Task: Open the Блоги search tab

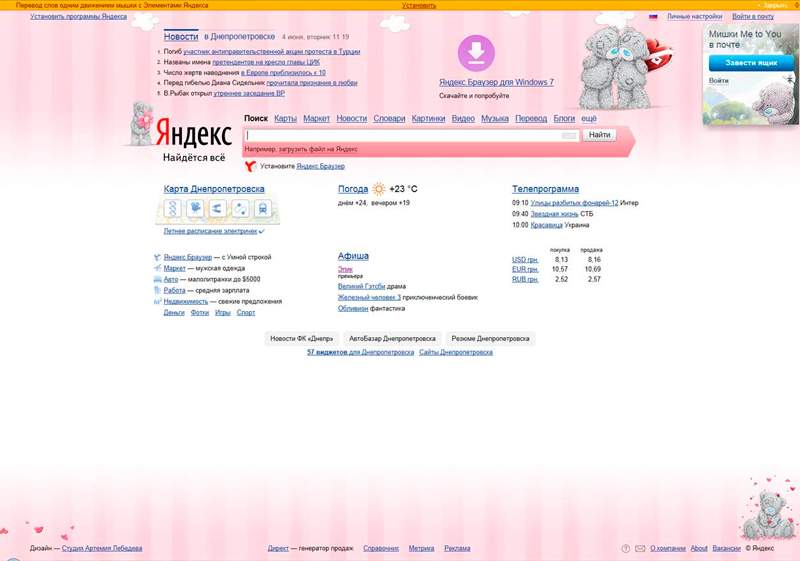Action: (x=564, y=118)
